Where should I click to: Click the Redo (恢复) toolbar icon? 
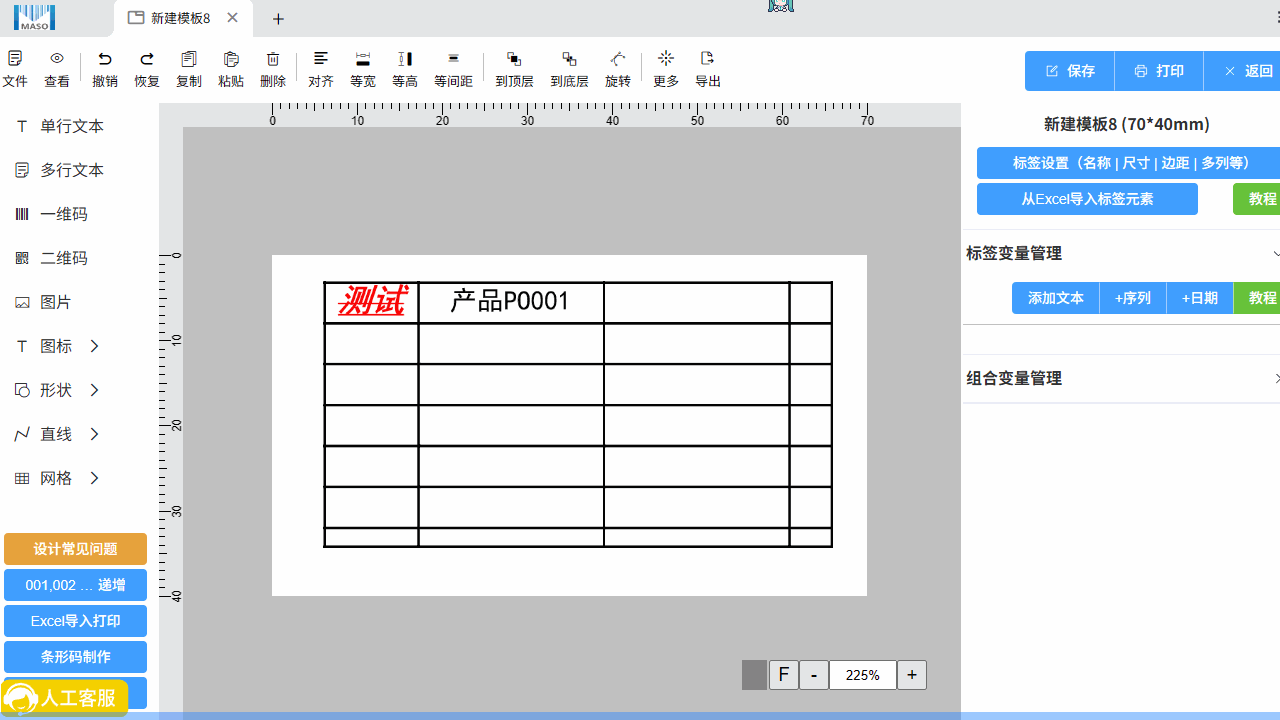point(147,60)
